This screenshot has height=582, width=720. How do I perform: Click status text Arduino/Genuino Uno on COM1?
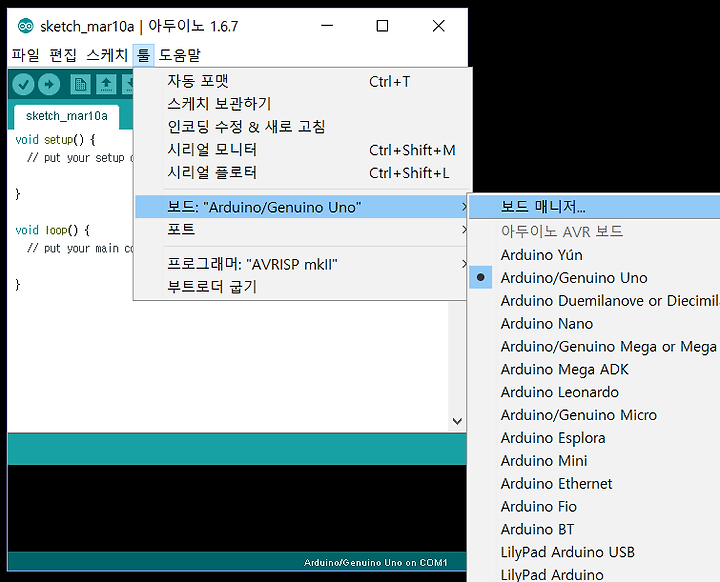coord(376,563)
